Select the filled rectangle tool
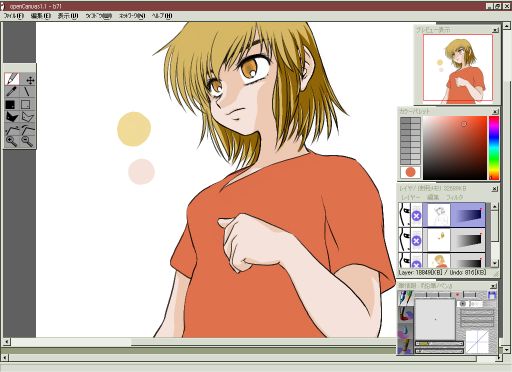The width and height of the screenshot is (512, 372). tap(10, 105)
